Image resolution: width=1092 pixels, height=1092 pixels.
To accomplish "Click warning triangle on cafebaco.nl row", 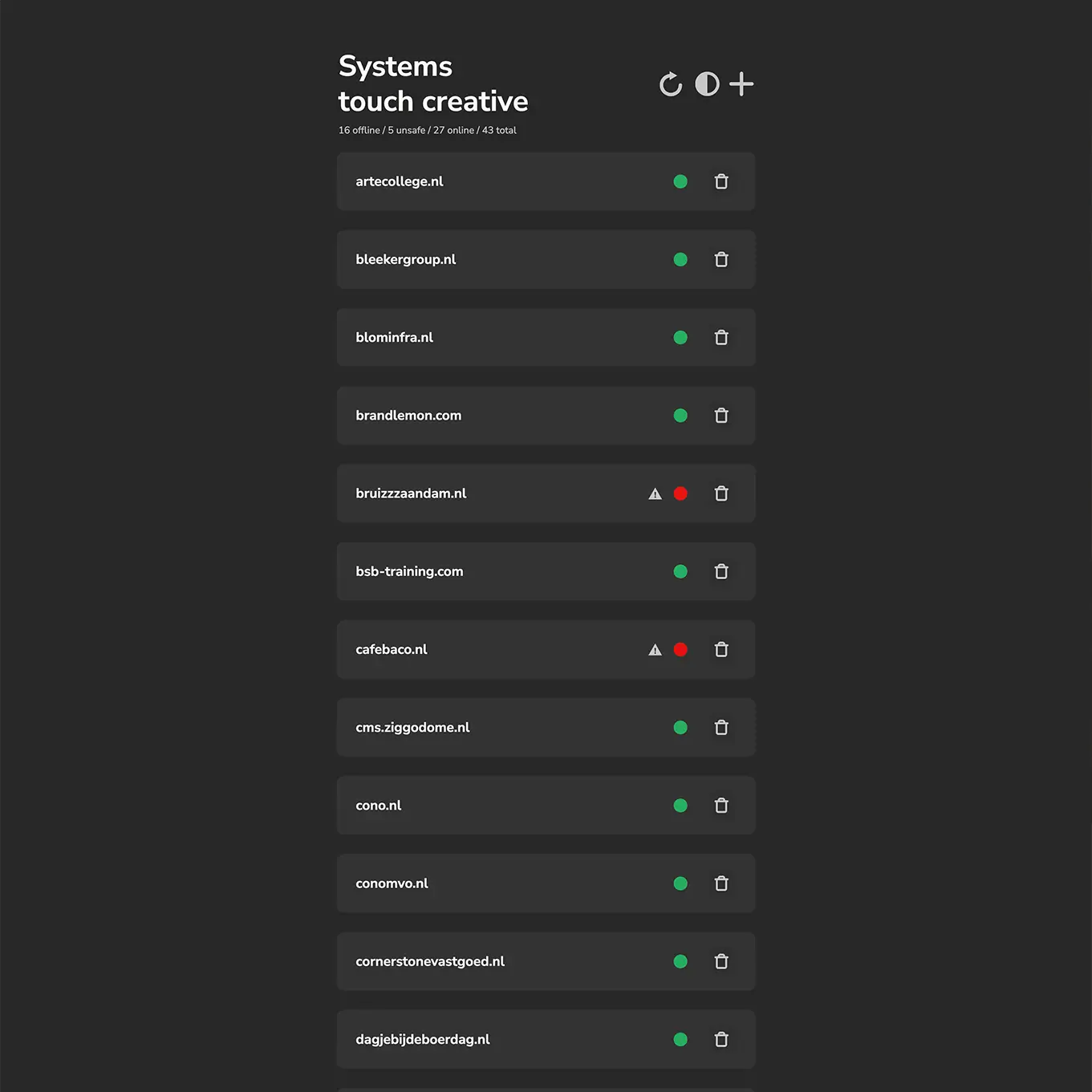I will 656,650.
